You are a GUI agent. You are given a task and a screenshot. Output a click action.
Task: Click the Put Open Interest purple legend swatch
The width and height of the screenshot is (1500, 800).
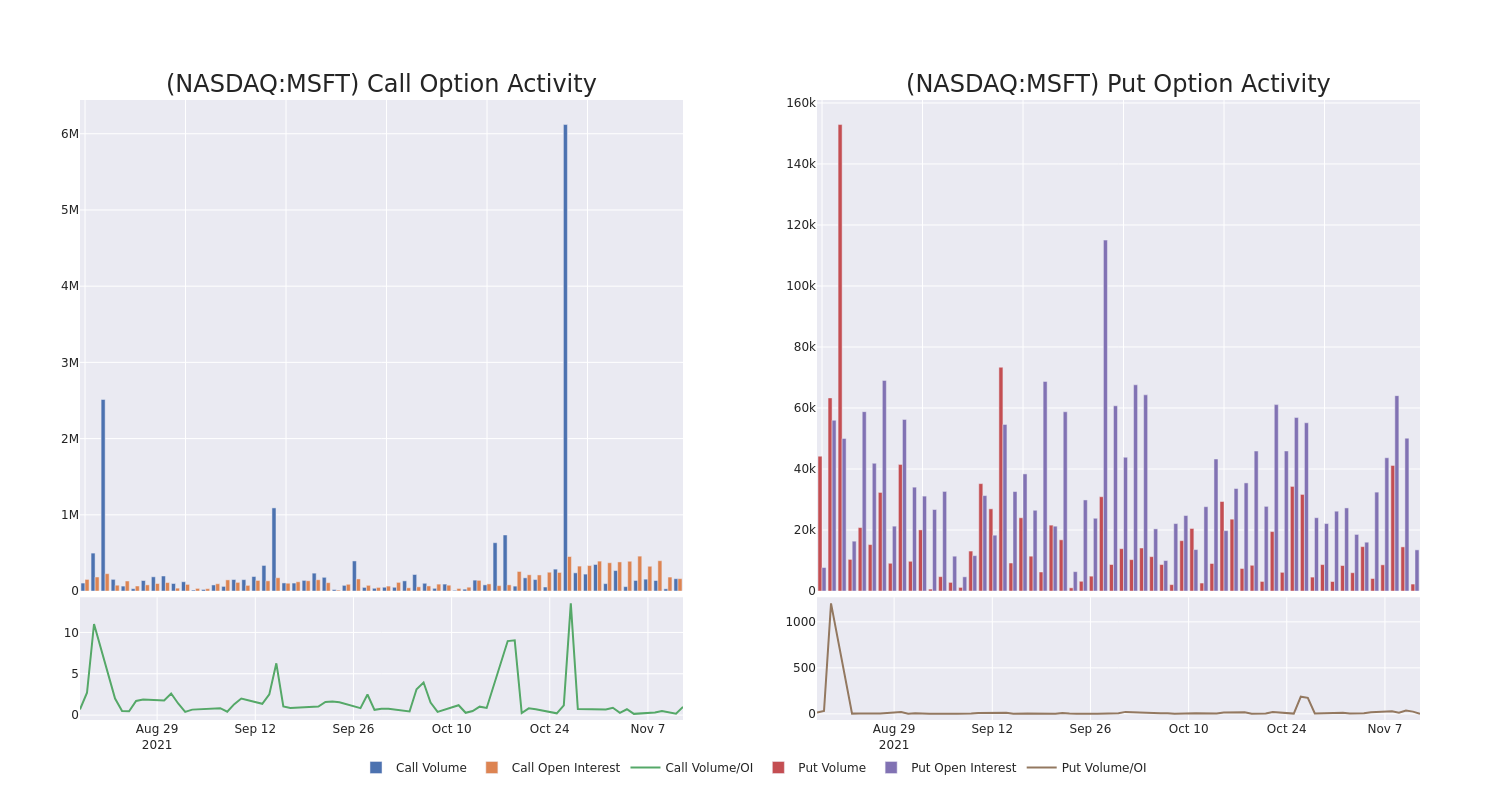click(x=891, y=768)
